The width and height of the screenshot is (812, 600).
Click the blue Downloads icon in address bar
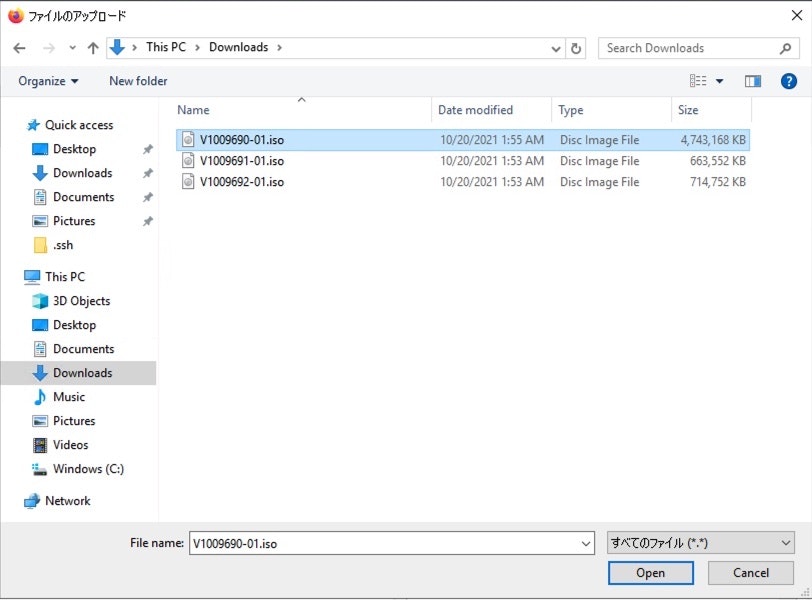(117, 47)
